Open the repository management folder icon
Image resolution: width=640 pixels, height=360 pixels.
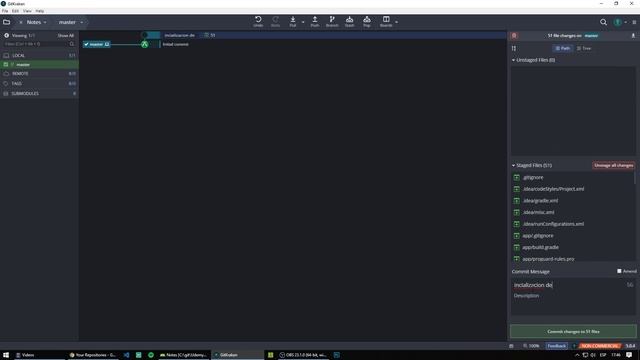[7, 22]
